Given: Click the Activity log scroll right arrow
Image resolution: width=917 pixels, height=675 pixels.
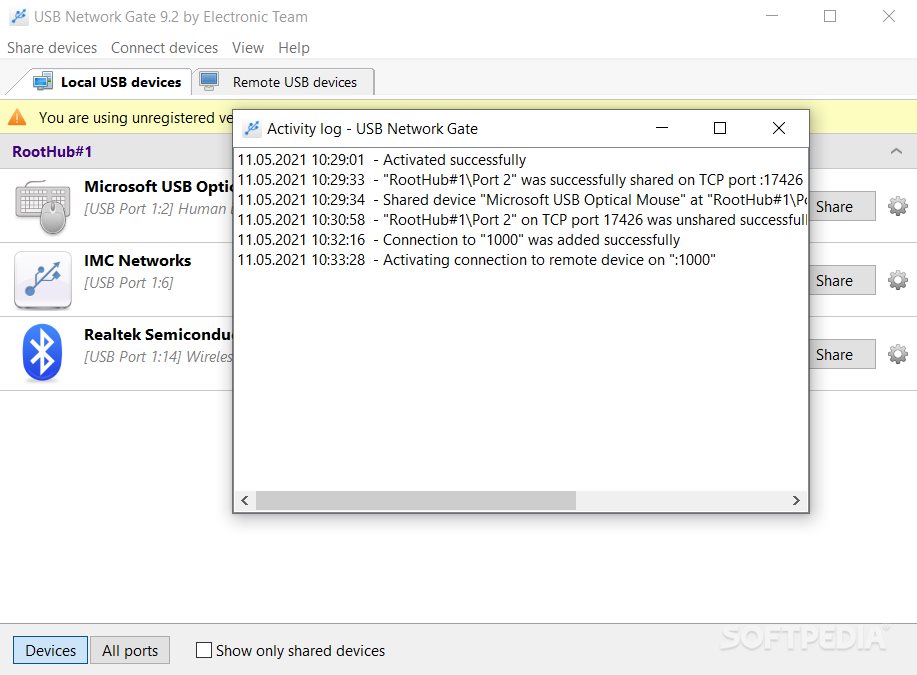Looking at the screenshot, I should [796, 500].
